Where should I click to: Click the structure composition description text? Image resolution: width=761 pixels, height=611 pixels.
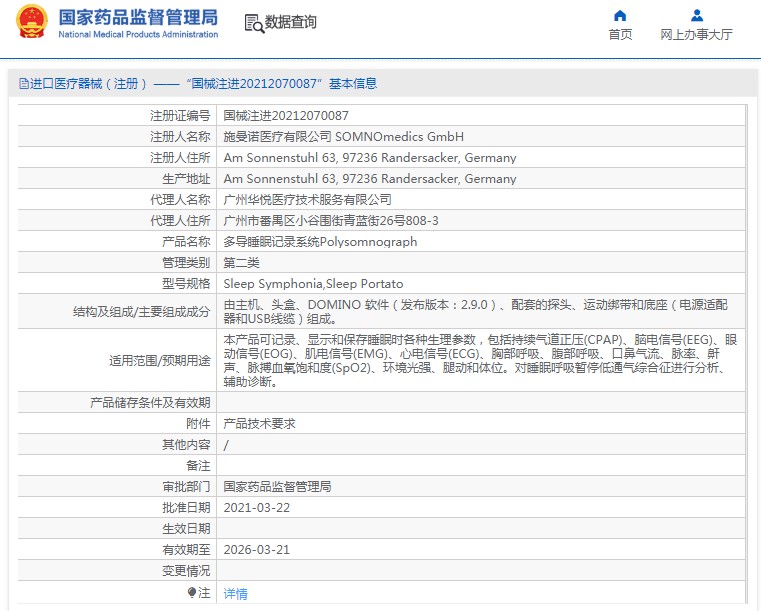(x=476, y=312)
